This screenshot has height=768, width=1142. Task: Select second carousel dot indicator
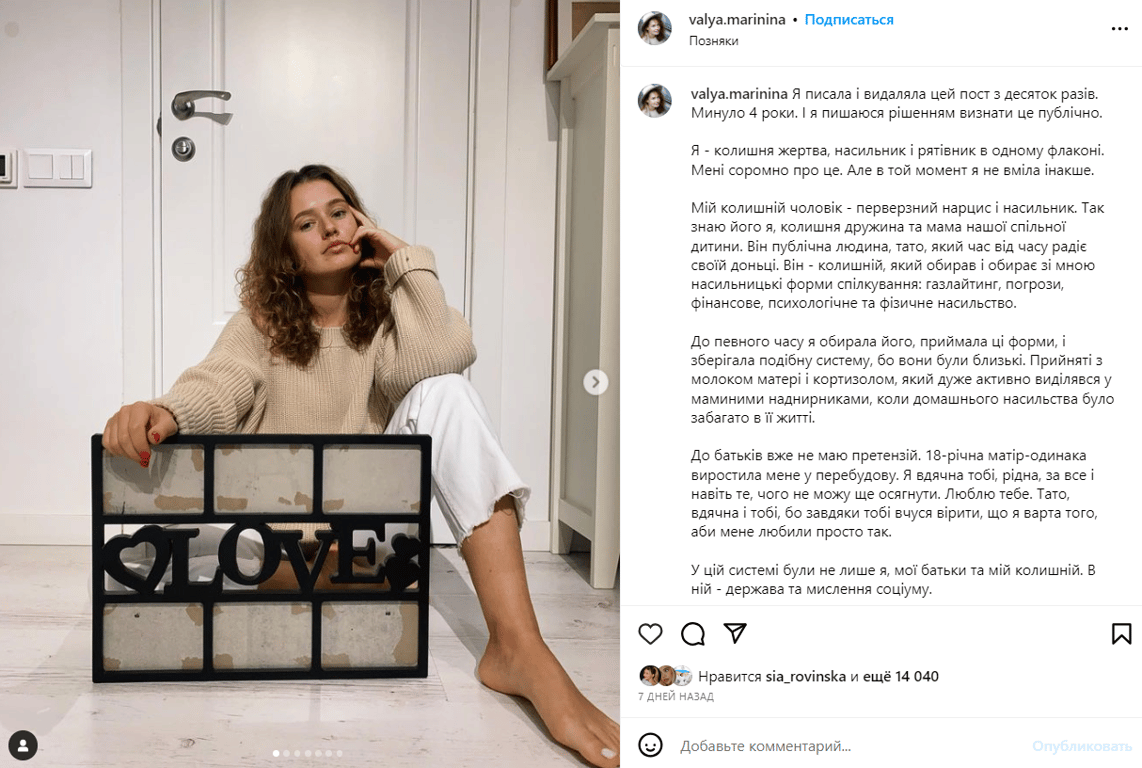(286, 753)
